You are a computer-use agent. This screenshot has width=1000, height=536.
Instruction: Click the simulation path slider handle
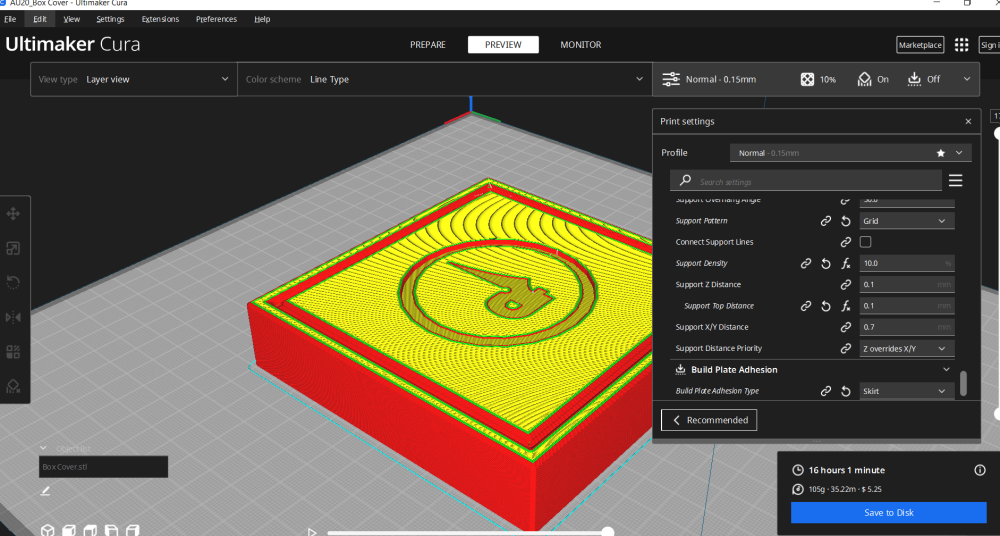tap(608, 532)
